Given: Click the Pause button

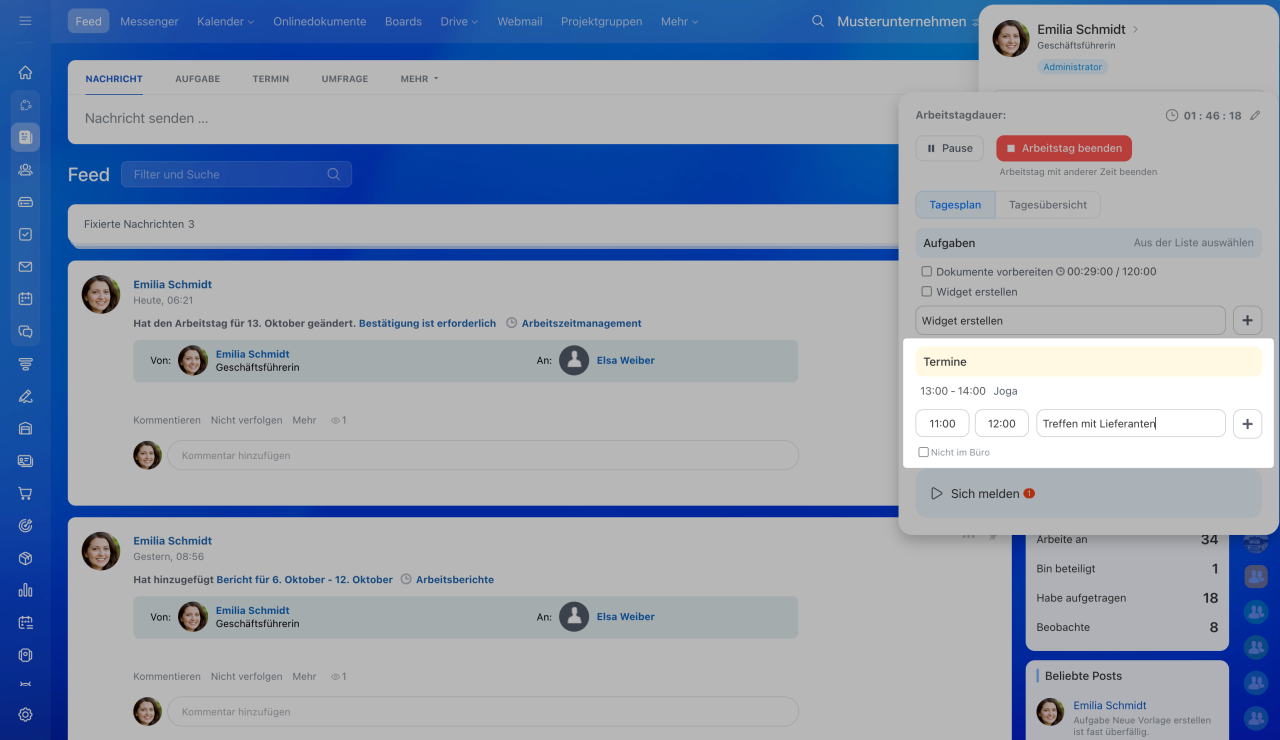Looking at the screenshot, I should pyautogui.click(x=949, y=148).
